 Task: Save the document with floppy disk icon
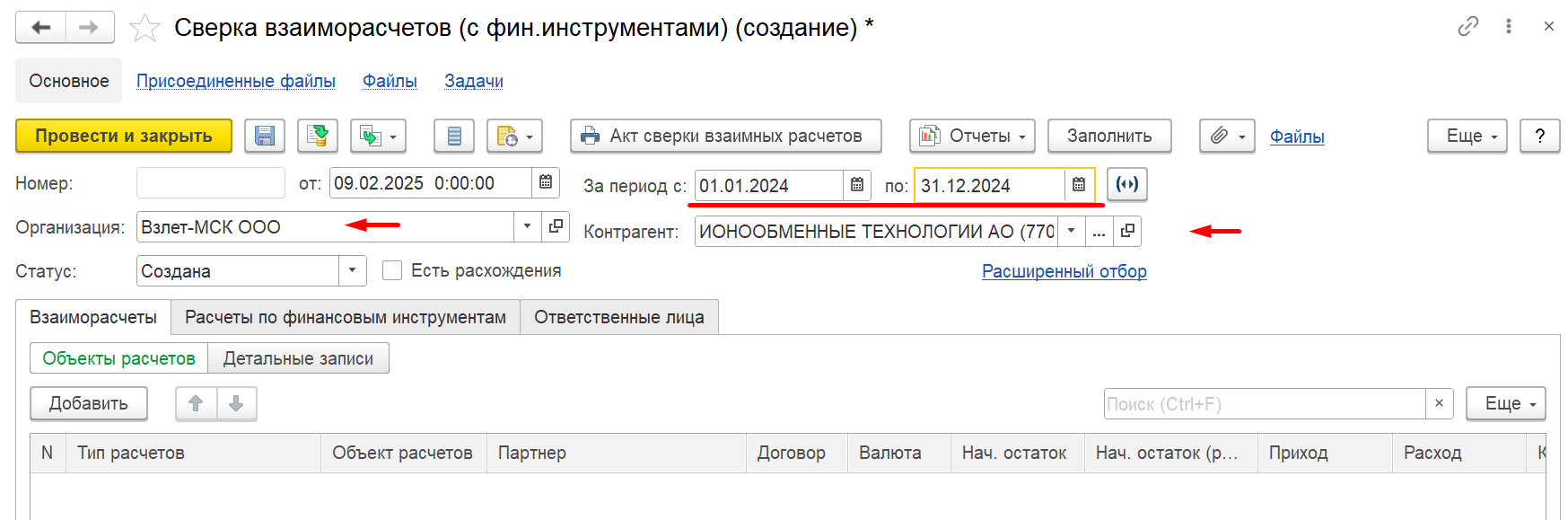pos(265,136)
